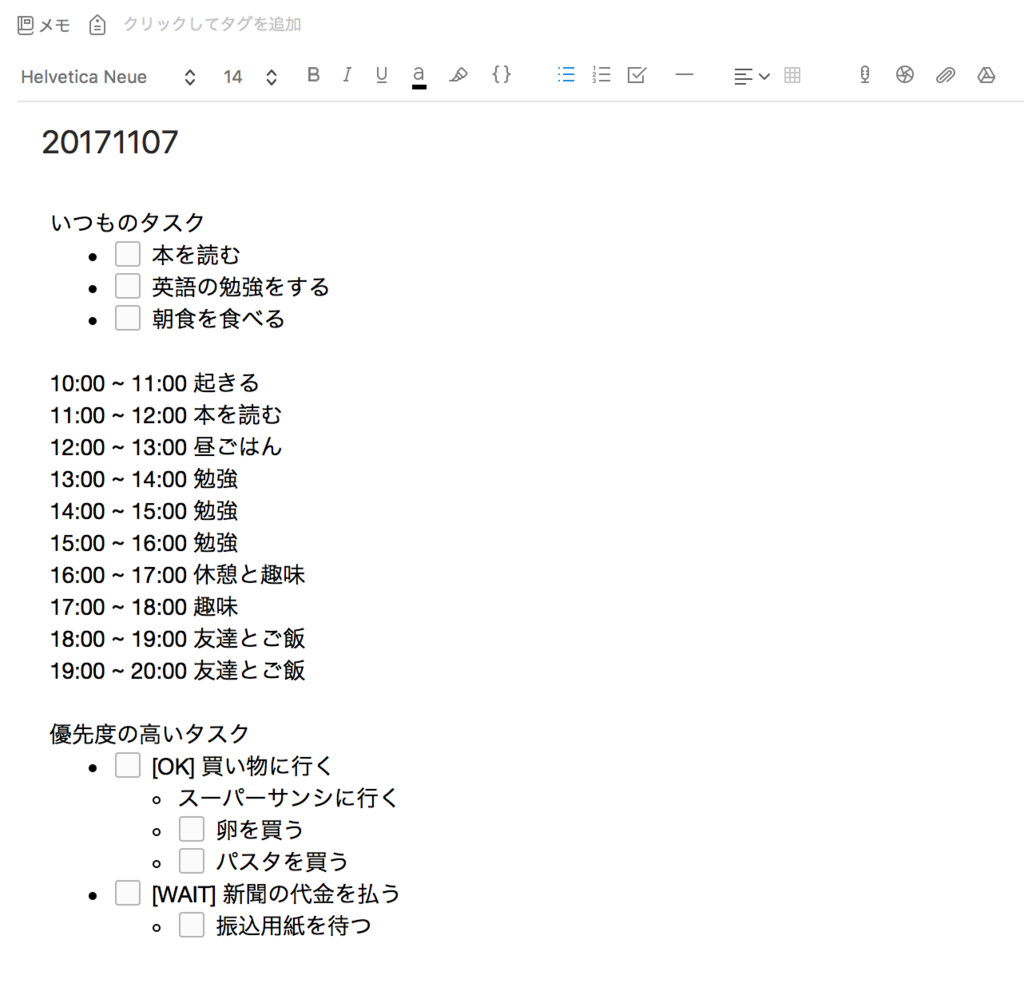This screenshot has height=995, width=1024.
Task: Click the tag icon beside the notebook name
Action: (97, 24)
